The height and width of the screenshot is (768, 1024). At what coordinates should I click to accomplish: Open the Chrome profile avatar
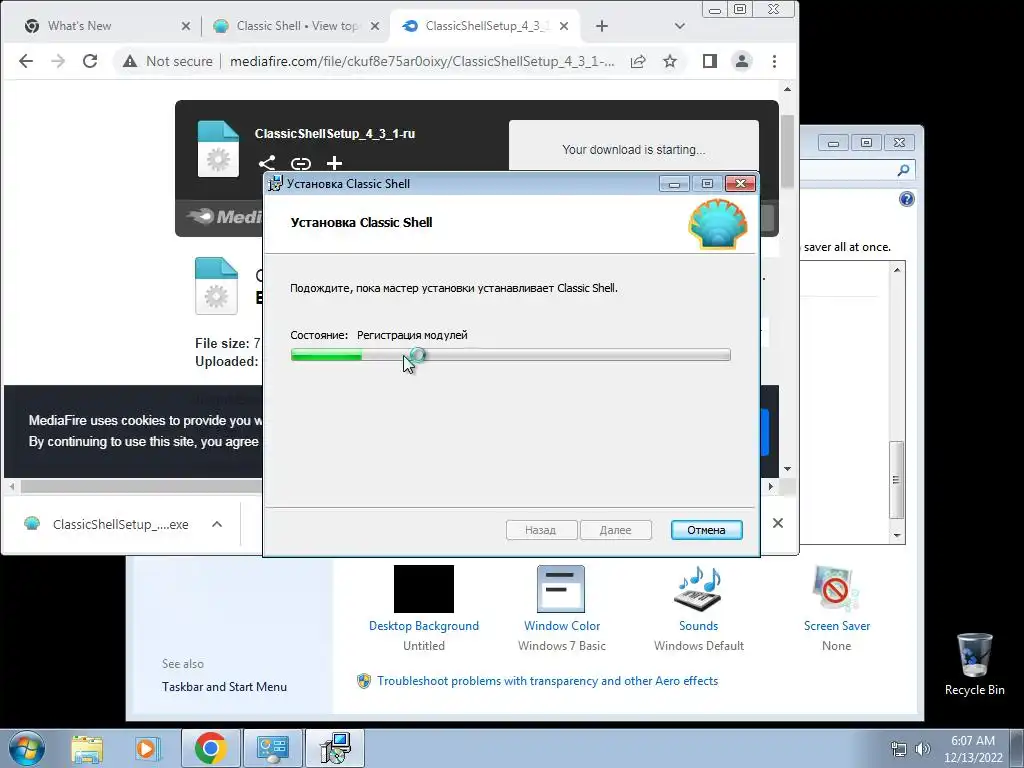click(742, 61)
